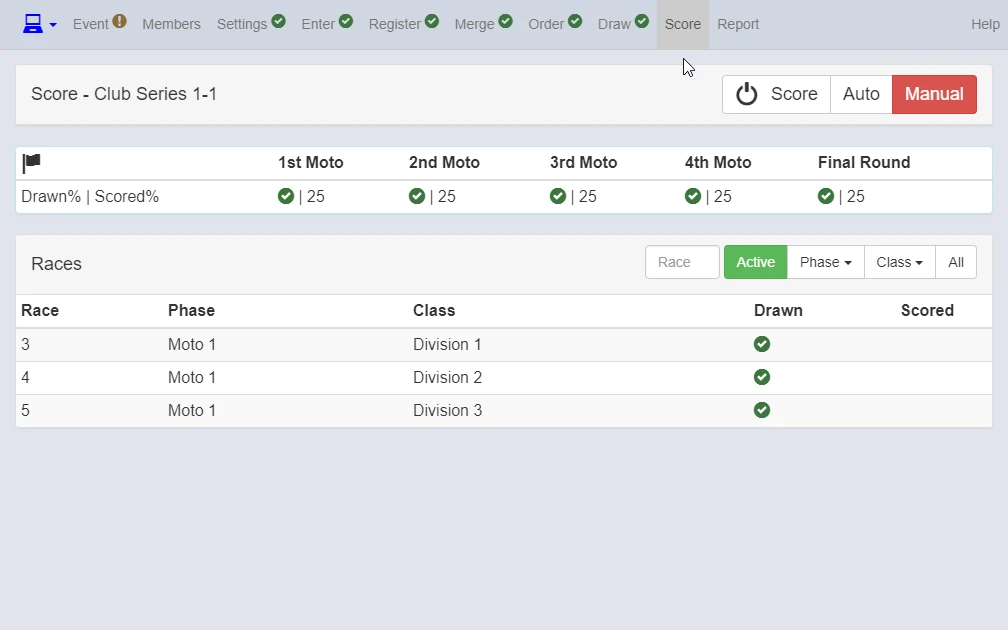Viewport: 1008px width, 630px height.
Task: Open the caret dropdown beside computer icon
Action: pyautogui.click(x=53, y=25)
